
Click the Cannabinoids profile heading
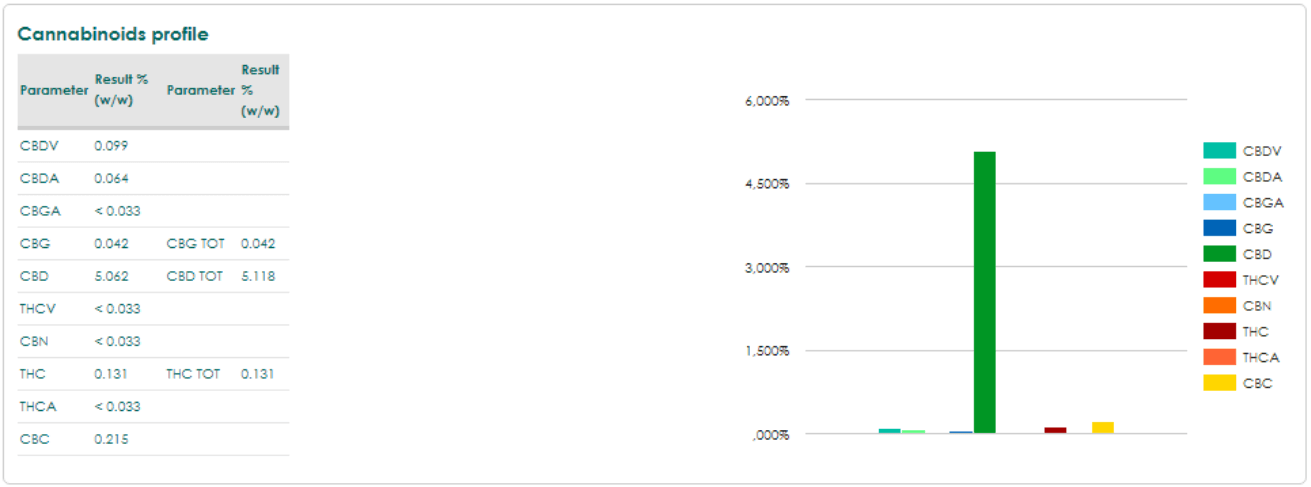[x=113, y=34]
